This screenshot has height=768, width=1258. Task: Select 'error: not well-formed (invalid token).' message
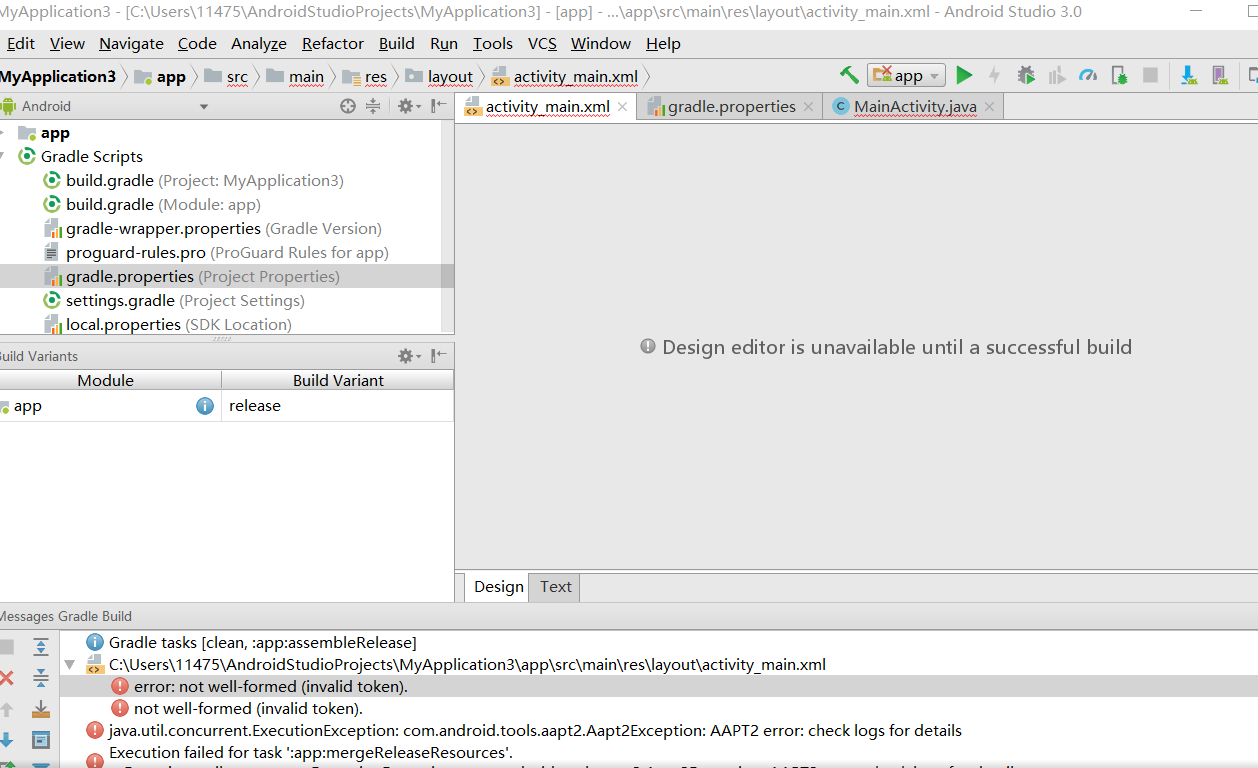(271, 686)
